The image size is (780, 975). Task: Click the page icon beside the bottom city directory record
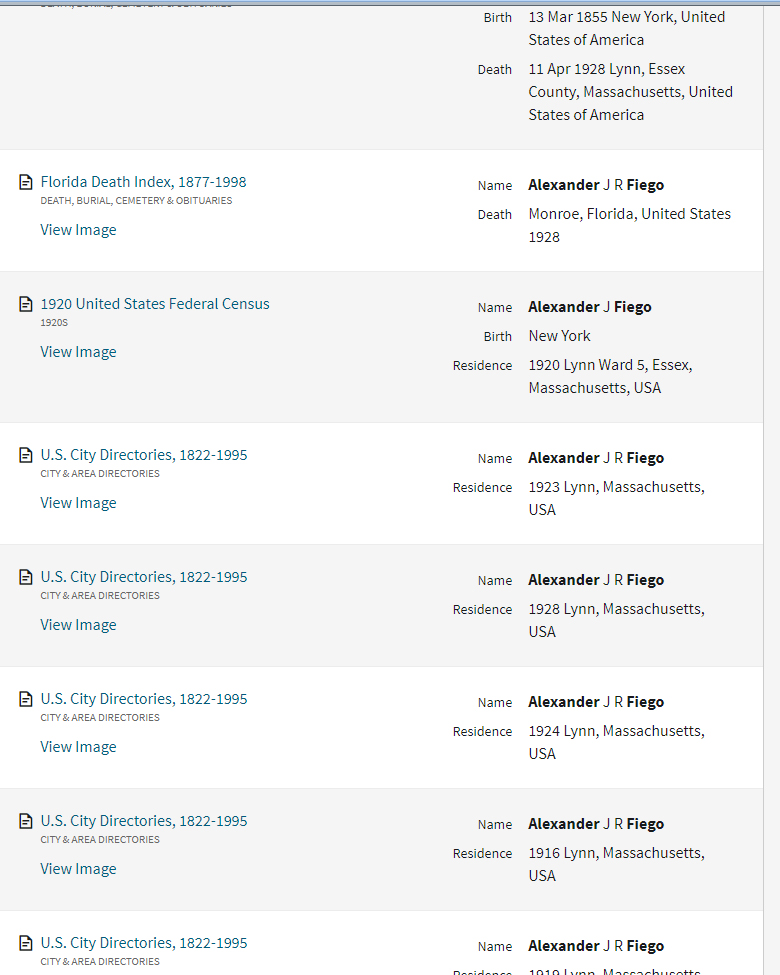pyautogui.click(x=26, y=942)
